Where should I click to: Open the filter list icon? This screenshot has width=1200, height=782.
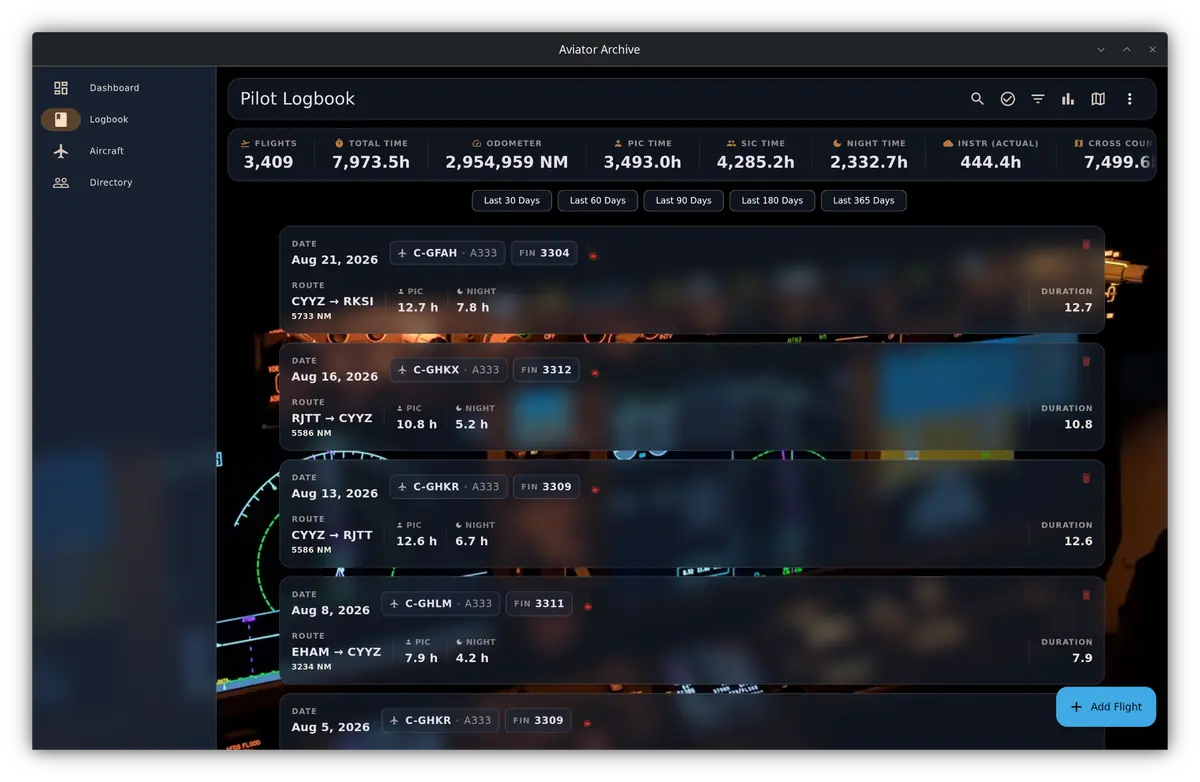[x=1038, y=99]
